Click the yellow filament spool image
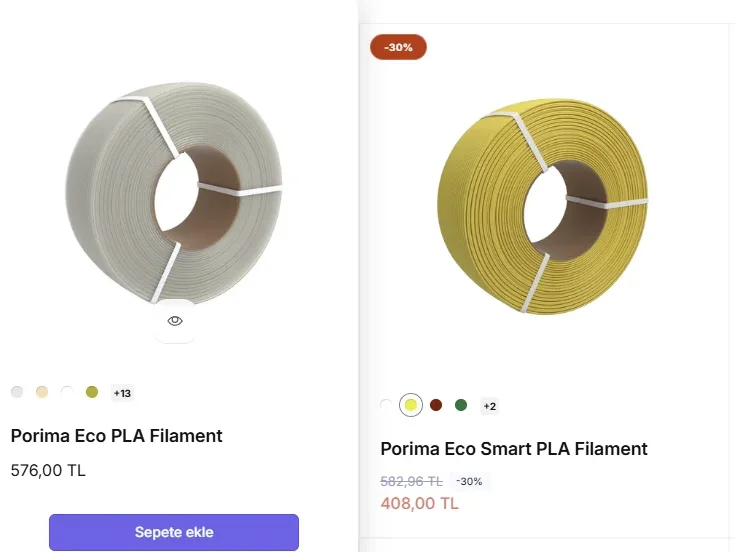This screenshot has width=735, height=552. pyautogui.click(x=543, y=205)
